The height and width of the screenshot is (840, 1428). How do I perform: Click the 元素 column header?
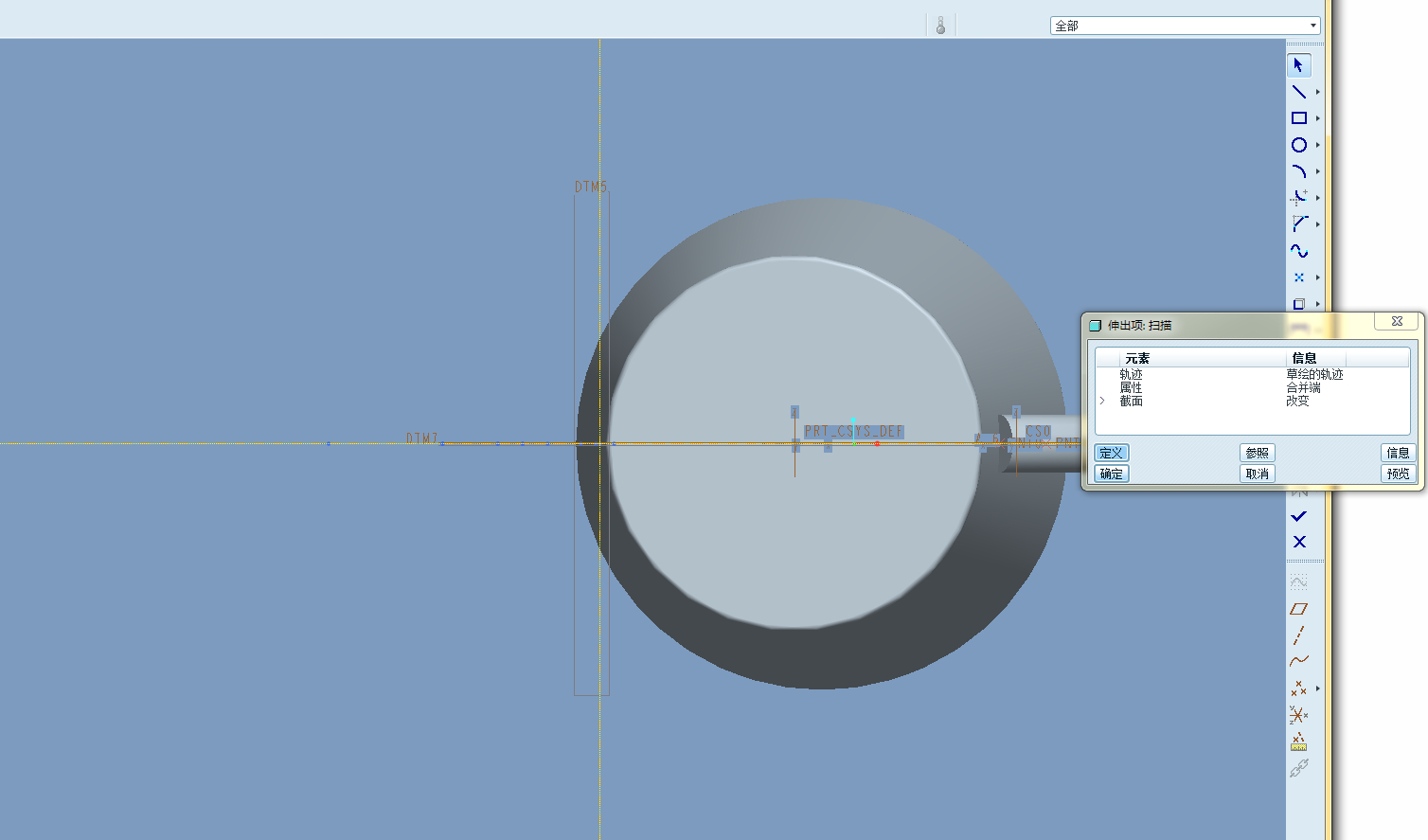click(1137, 358)
